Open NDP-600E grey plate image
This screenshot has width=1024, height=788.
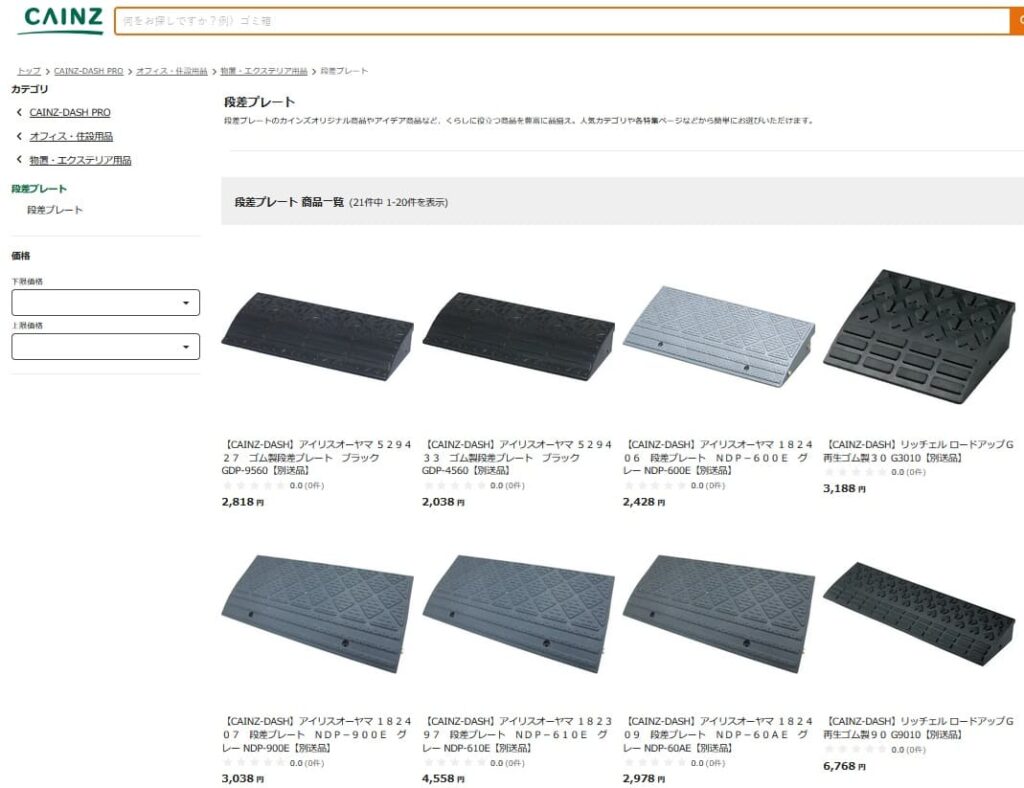tap(718, 336)
